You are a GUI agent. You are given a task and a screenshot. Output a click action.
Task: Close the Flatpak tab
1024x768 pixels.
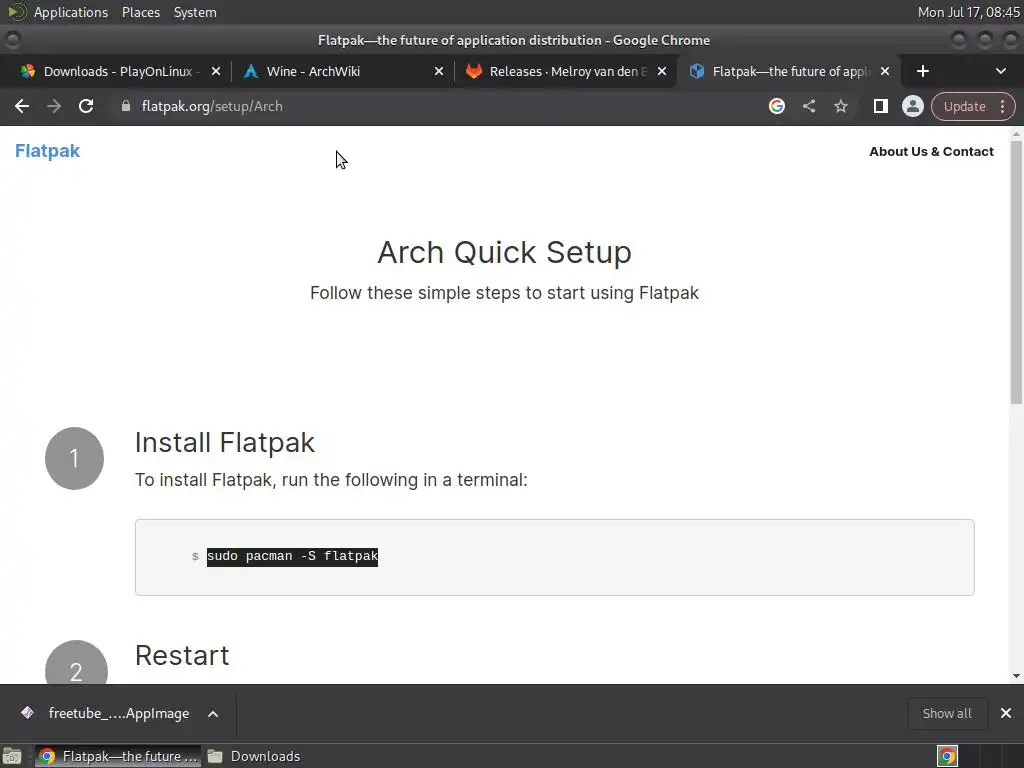[x=885, y=71]
